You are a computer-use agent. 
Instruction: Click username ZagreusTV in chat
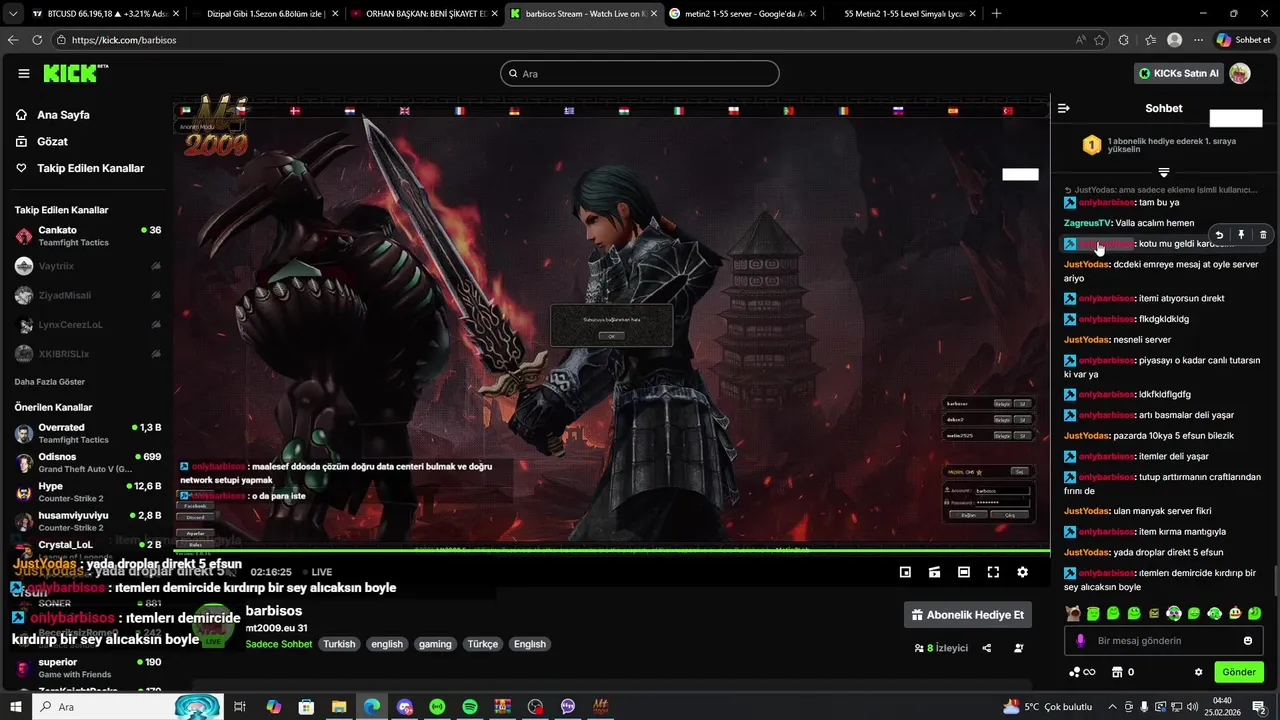(1088, 223)
